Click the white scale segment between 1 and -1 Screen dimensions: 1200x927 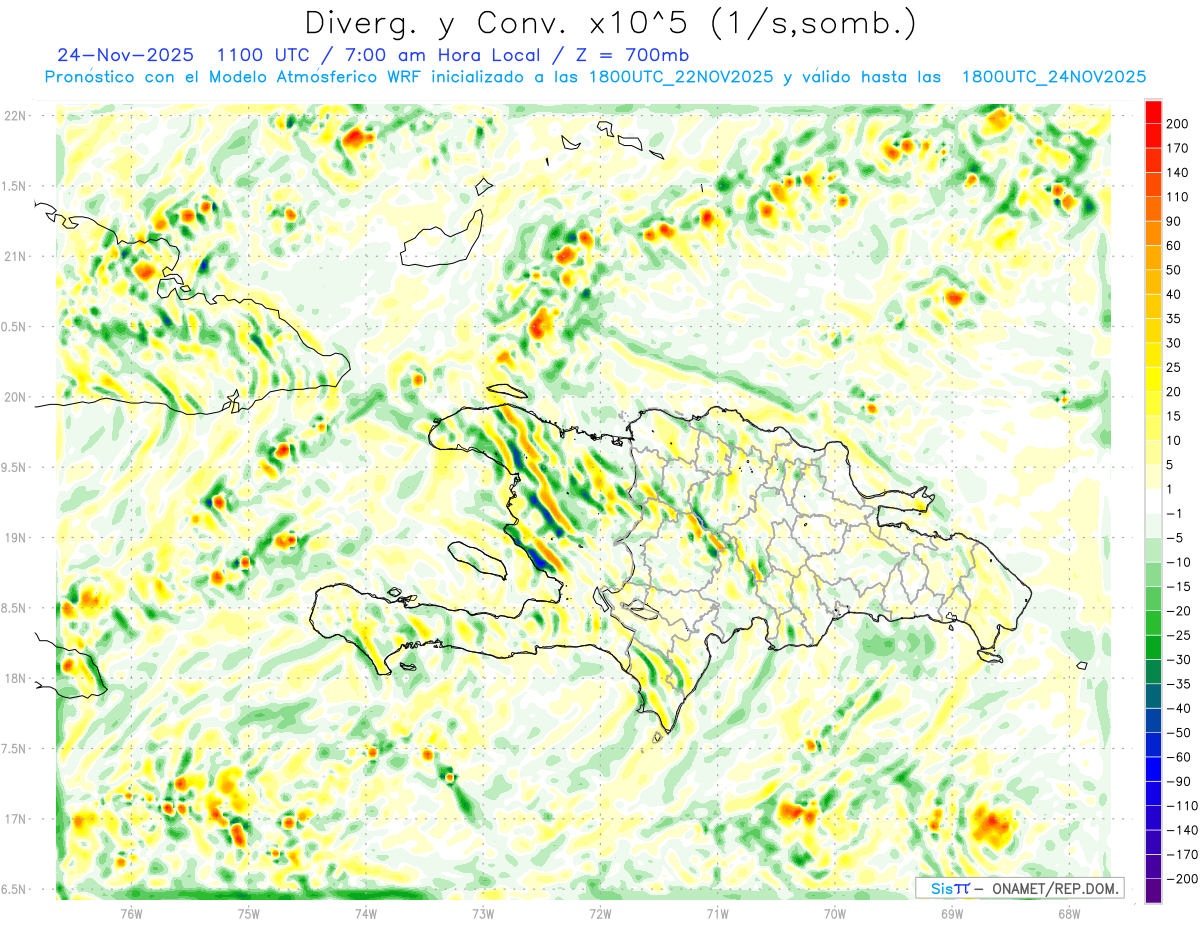pyautogui.click(x=1153, y=501)
